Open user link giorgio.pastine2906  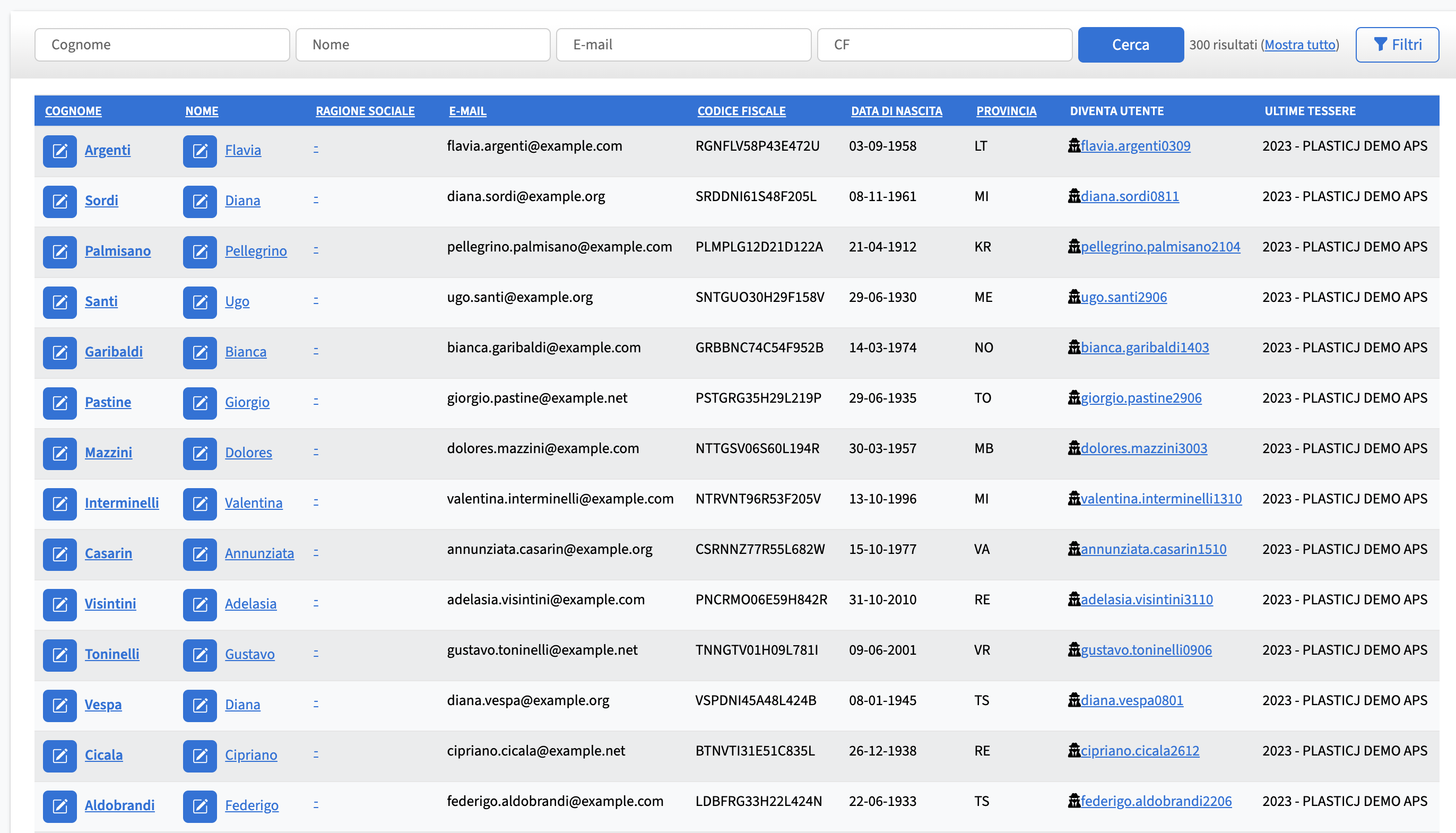(1141, 397)
